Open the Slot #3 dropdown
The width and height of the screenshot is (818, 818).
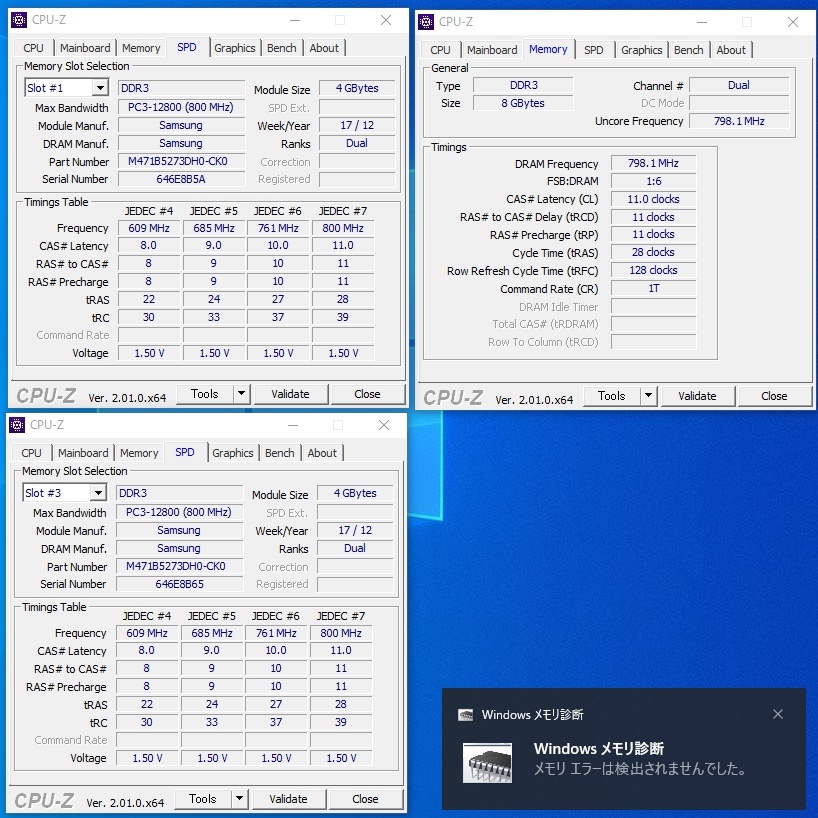98,492
